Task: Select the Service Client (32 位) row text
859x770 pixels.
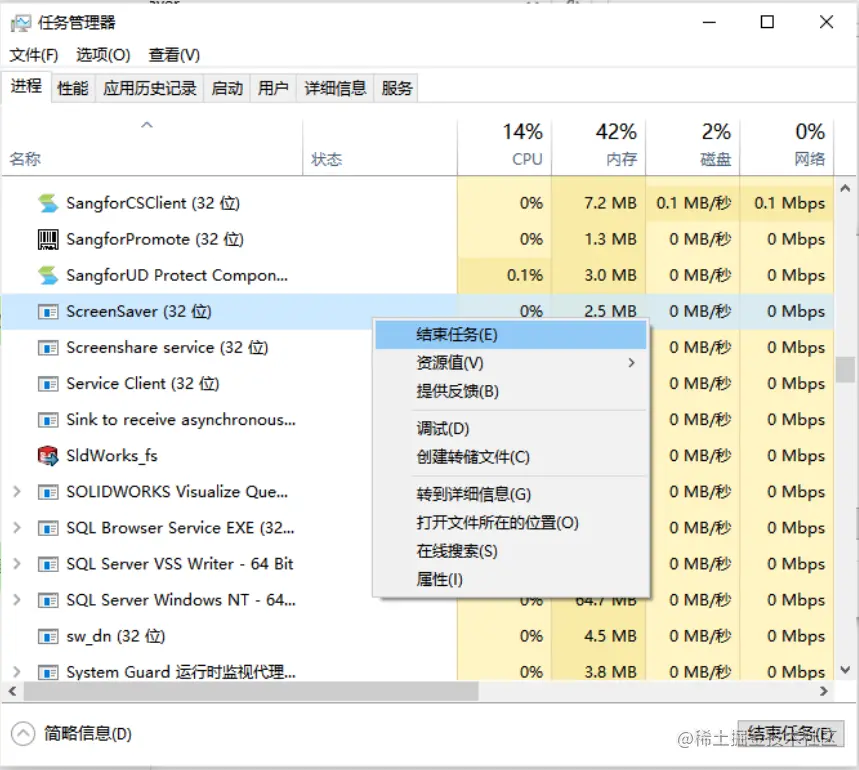Action: tap(142, 383)
